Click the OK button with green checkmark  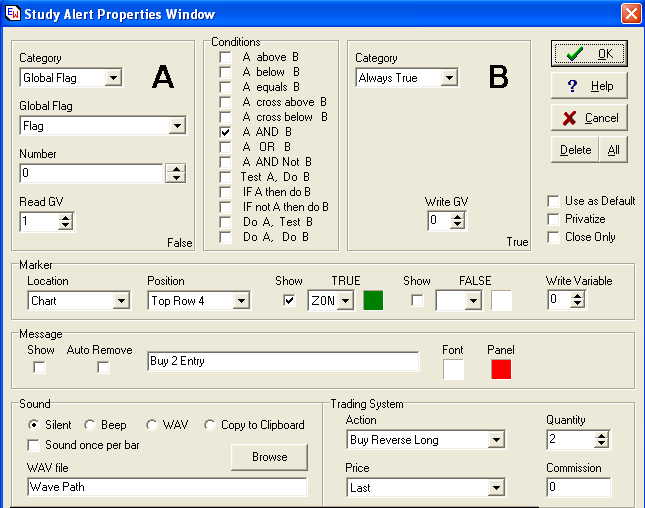tap(588, 54)
